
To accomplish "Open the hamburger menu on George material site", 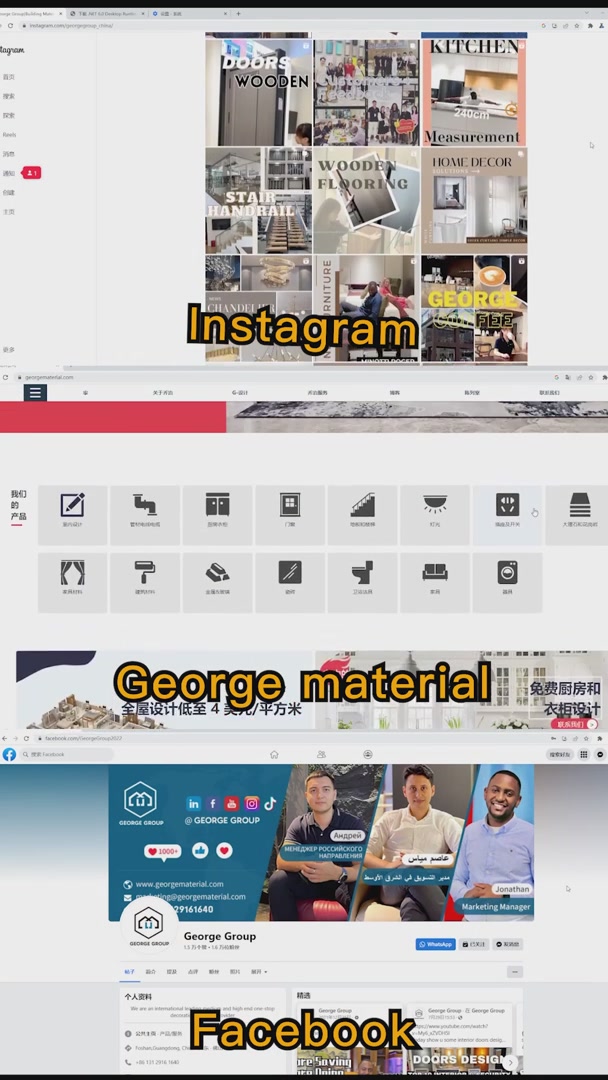I will (35, 392).
